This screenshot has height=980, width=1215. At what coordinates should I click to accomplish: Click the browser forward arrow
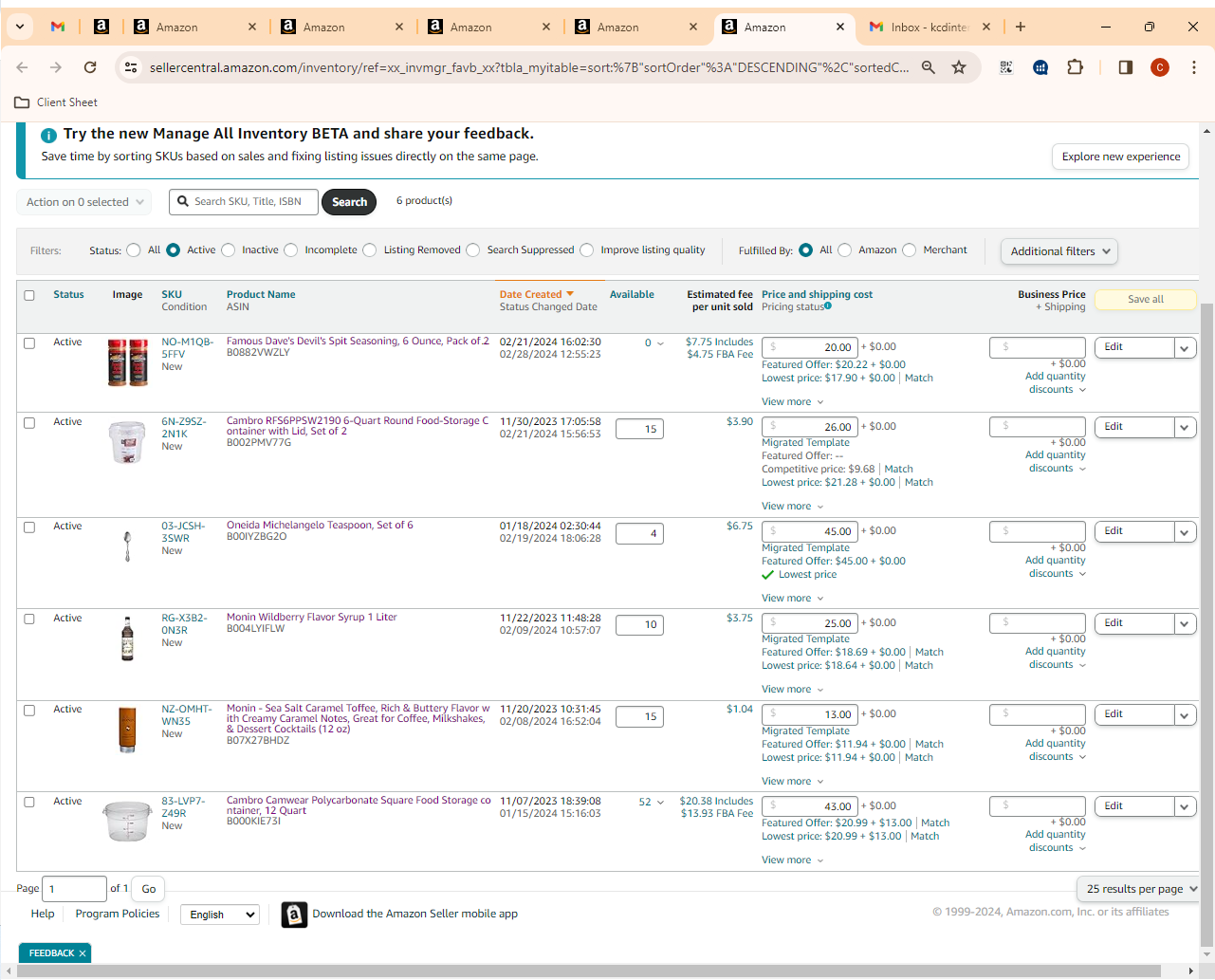[x=56, y=67]
